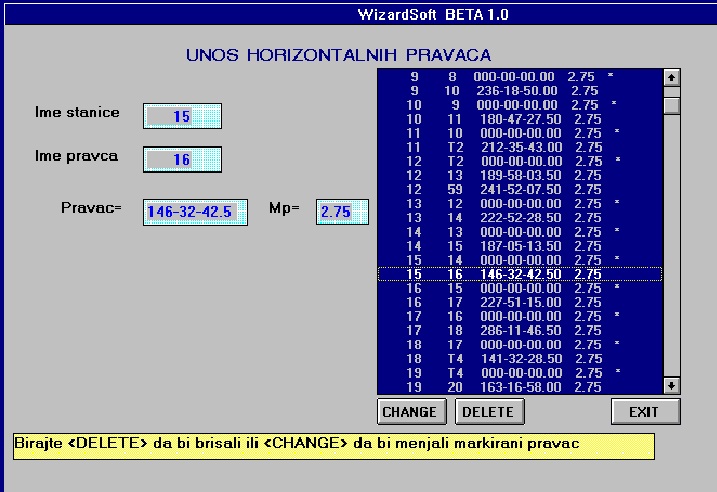Click the list scrollbar thumb
The height and width of the screenshot is (492, 717).
coord(672,105)
